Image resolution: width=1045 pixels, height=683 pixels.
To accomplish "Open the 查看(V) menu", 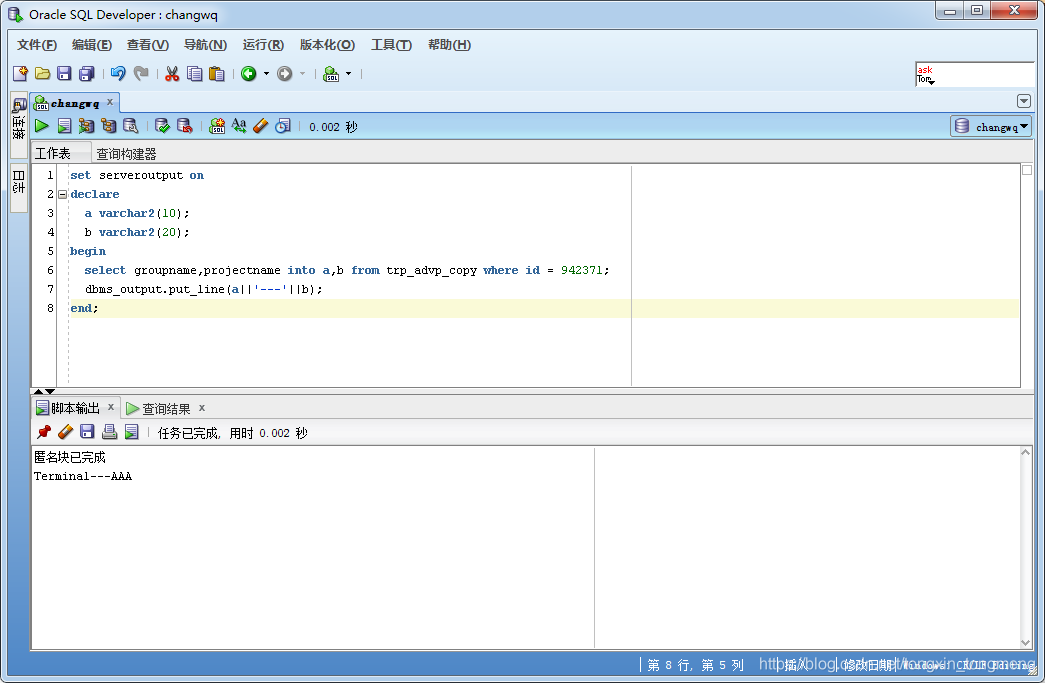I will point(148,45).
